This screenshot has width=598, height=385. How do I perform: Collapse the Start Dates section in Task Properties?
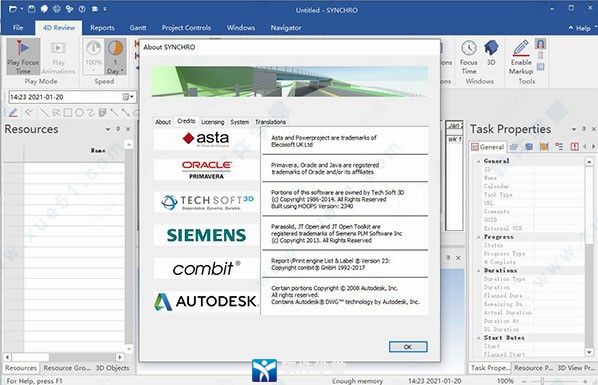click(x=478, y=338)
